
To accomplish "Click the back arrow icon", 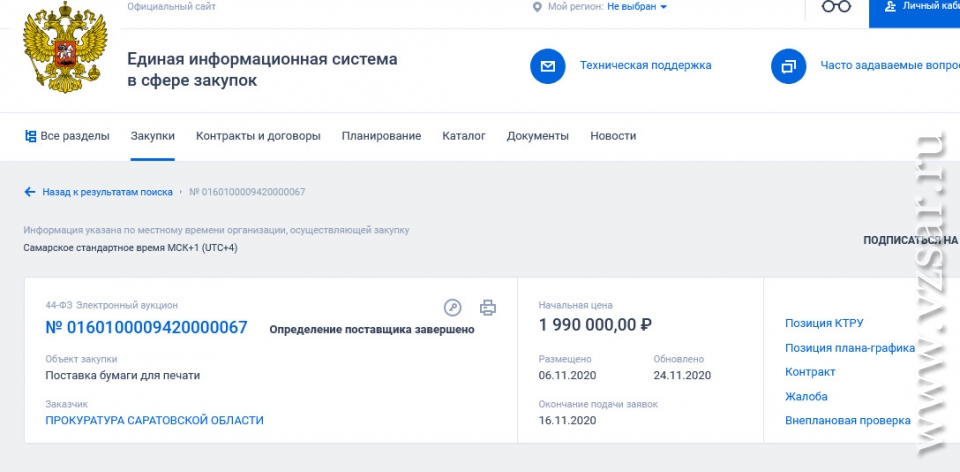I will (30, 192).
